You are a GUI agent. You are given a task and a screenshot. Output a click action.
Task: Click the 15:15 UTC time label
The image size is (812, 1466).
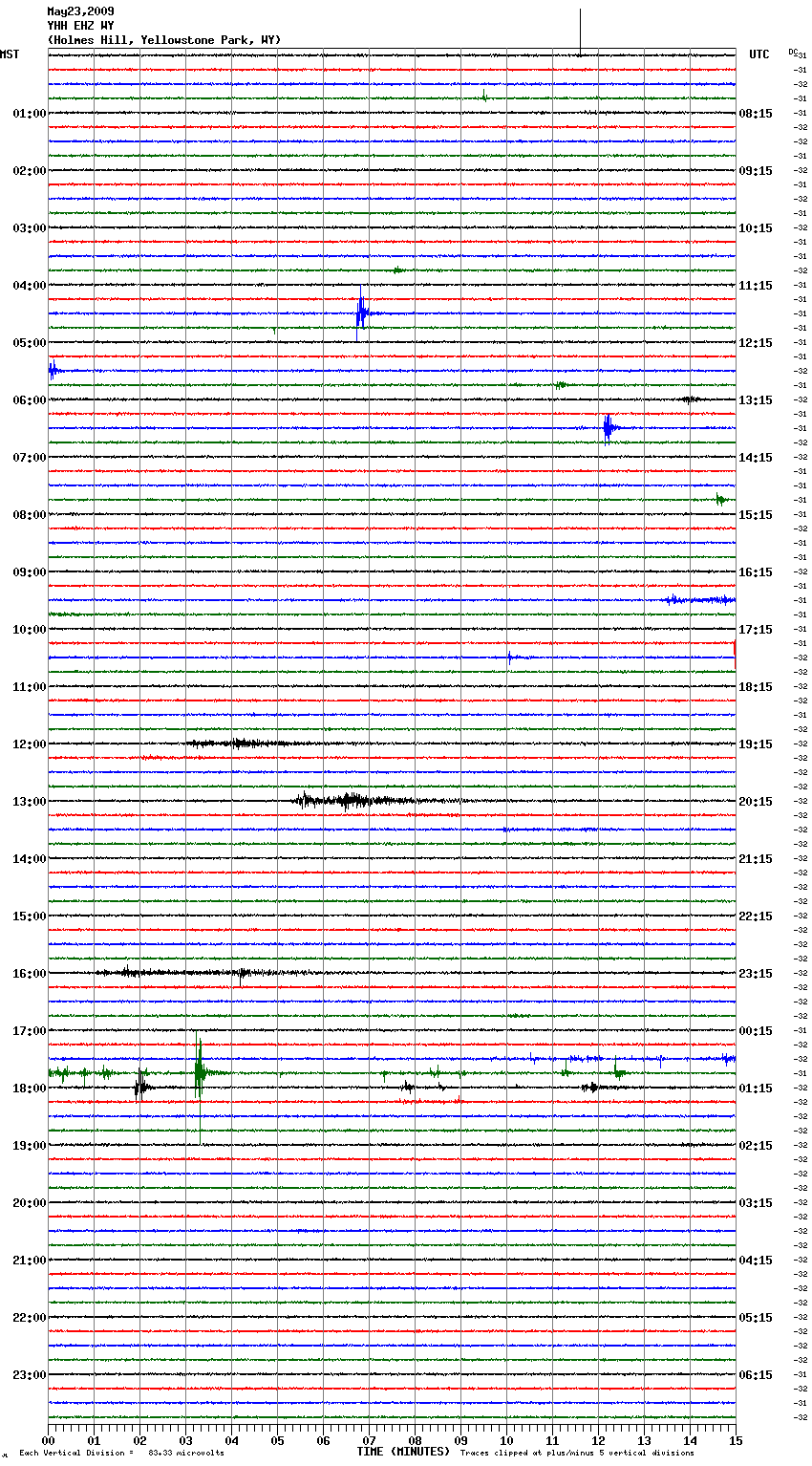click(x=756, y=515)
